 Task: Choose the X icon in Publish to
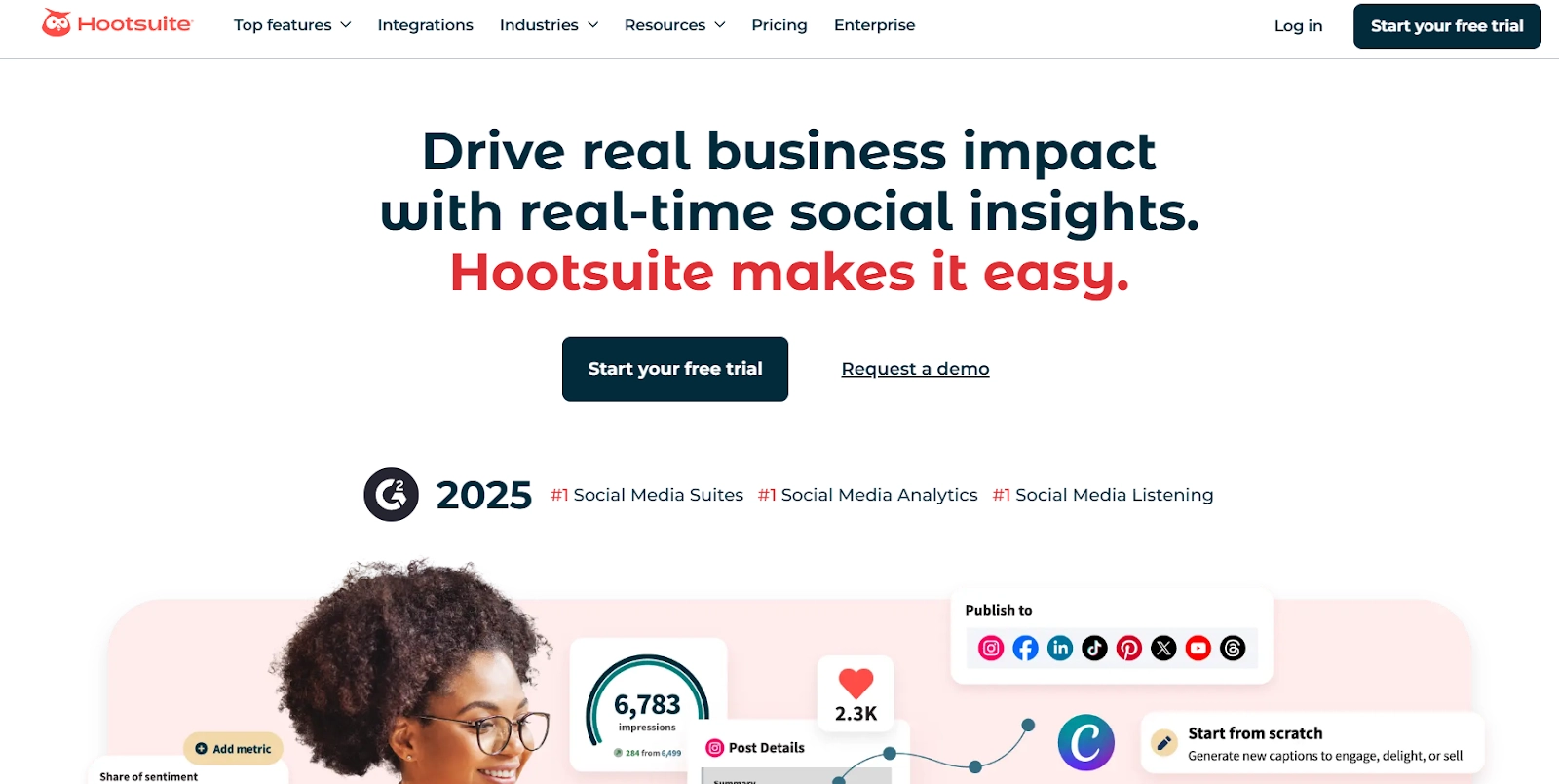pyautogui.click(x=1163, y=649)
